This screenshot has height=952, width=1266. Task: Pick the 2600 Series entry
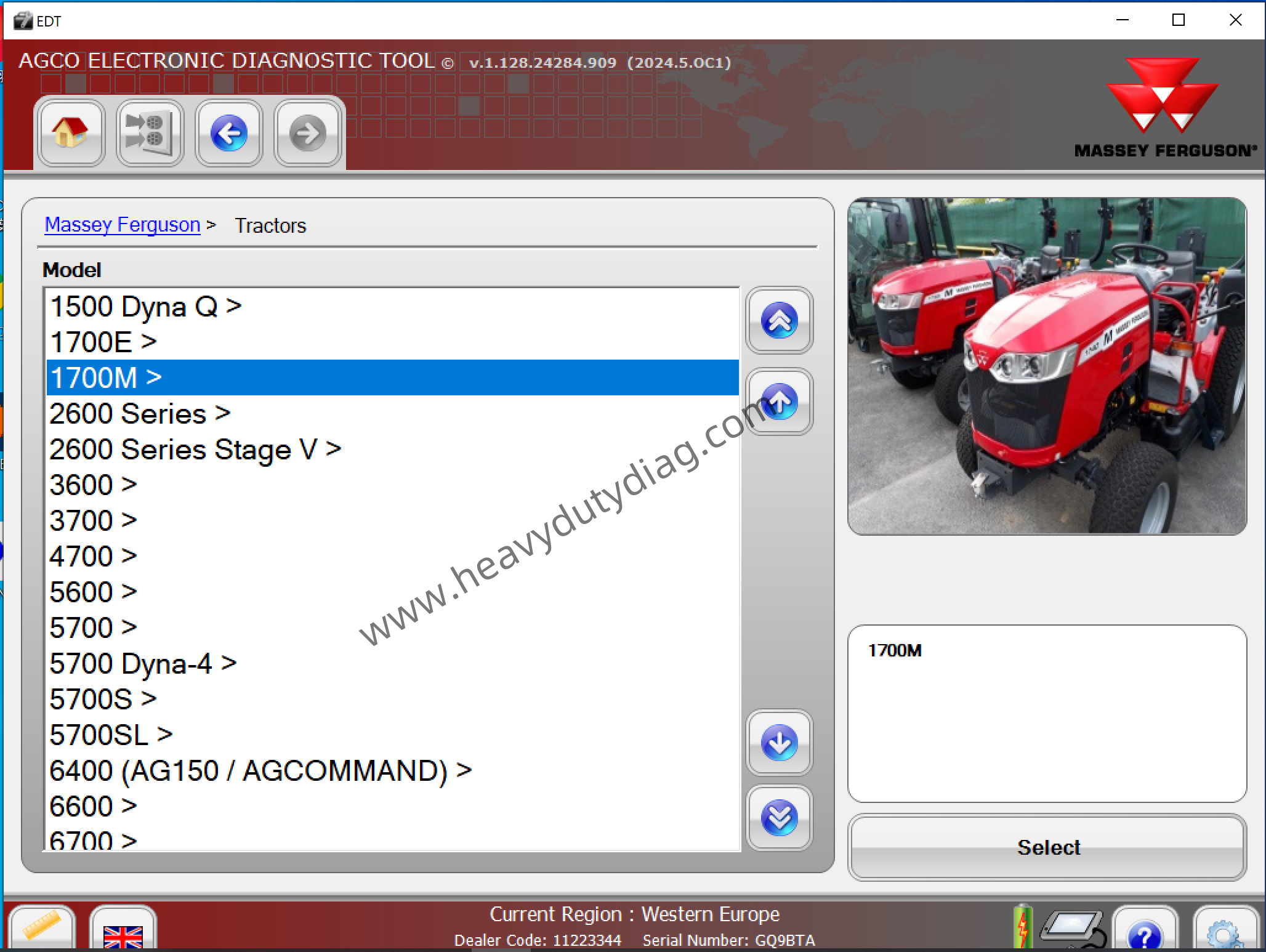tap(393, 413)
